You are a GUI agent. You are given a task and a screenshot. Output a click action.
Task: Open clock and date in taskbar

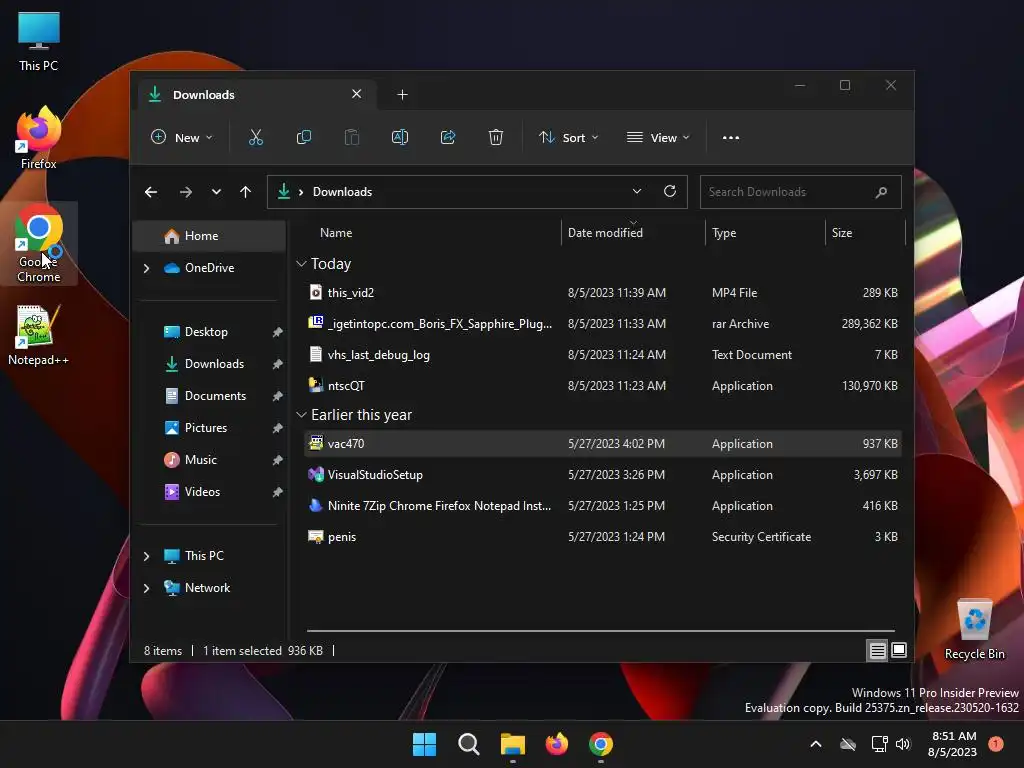(x=952, y=744)
